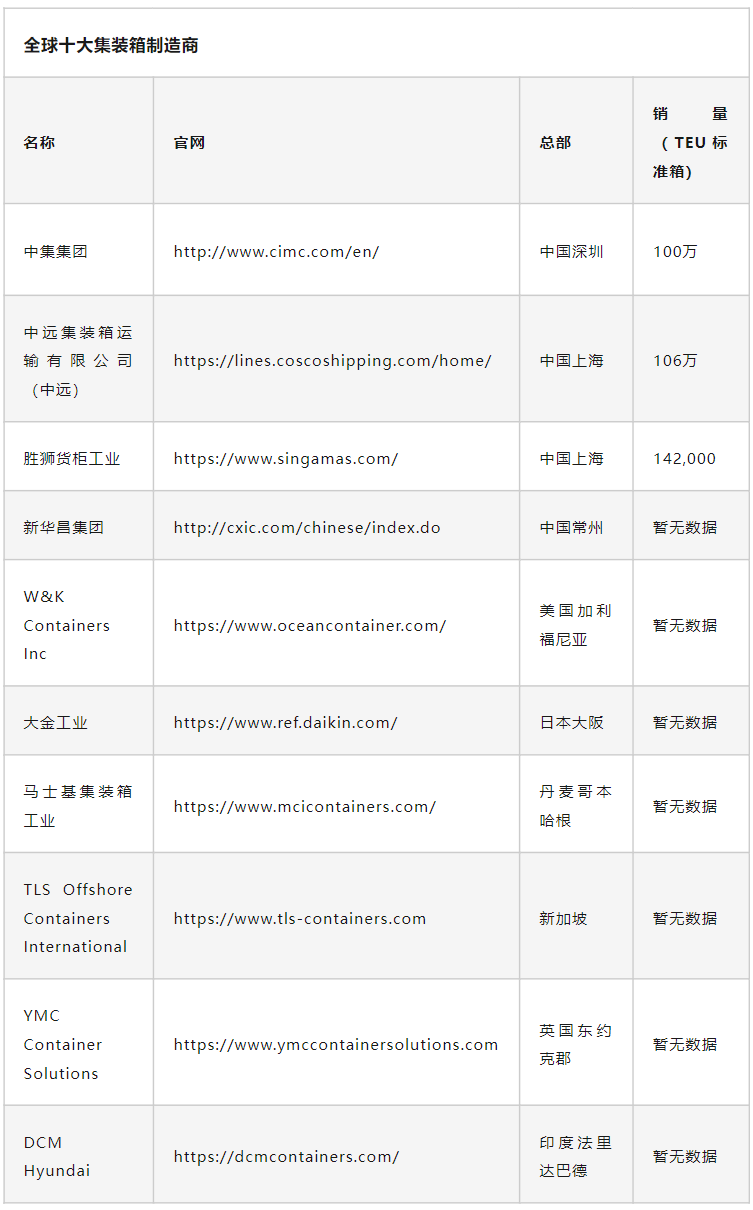Click the 中远集装箱运输有限公司 name cell
The height and width of the screenshot is (1210, 753).
[x=78, y=360]
